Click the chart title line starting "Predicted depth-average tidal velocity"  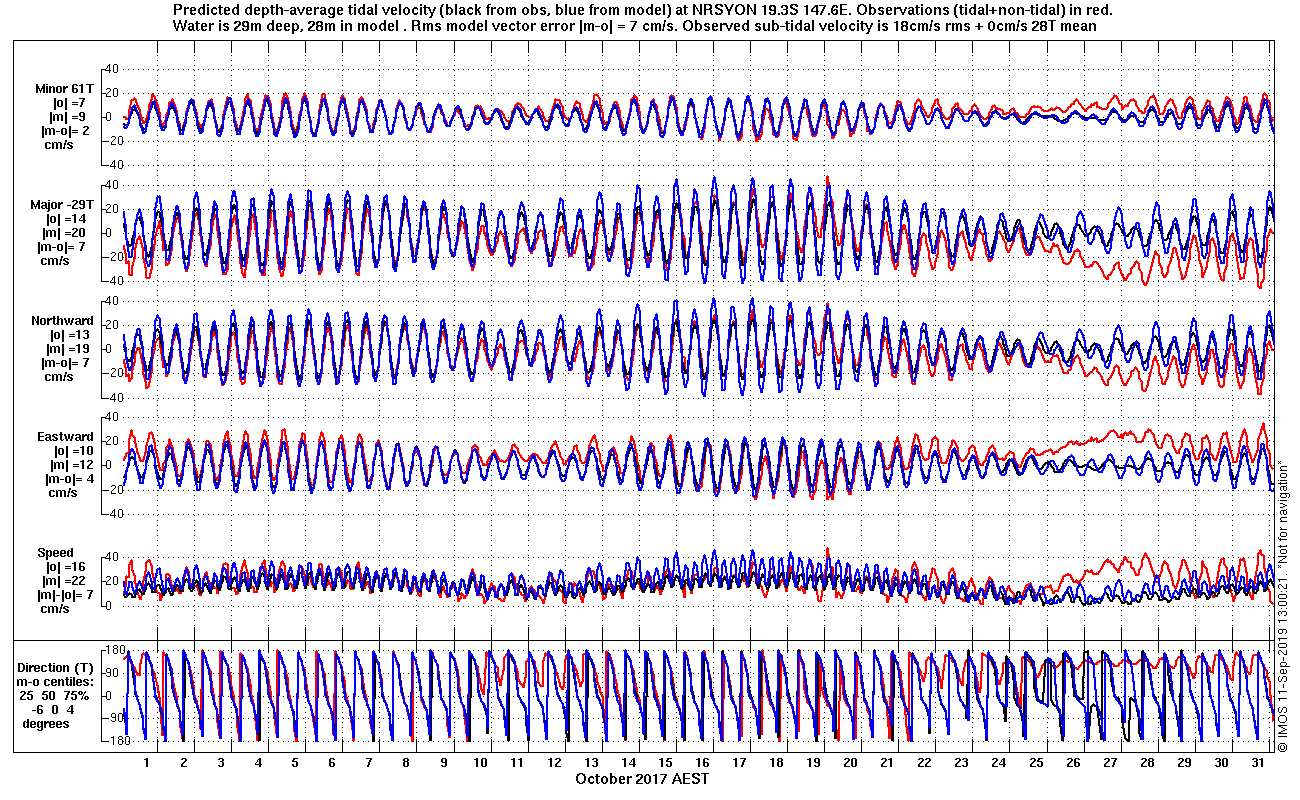643,11
